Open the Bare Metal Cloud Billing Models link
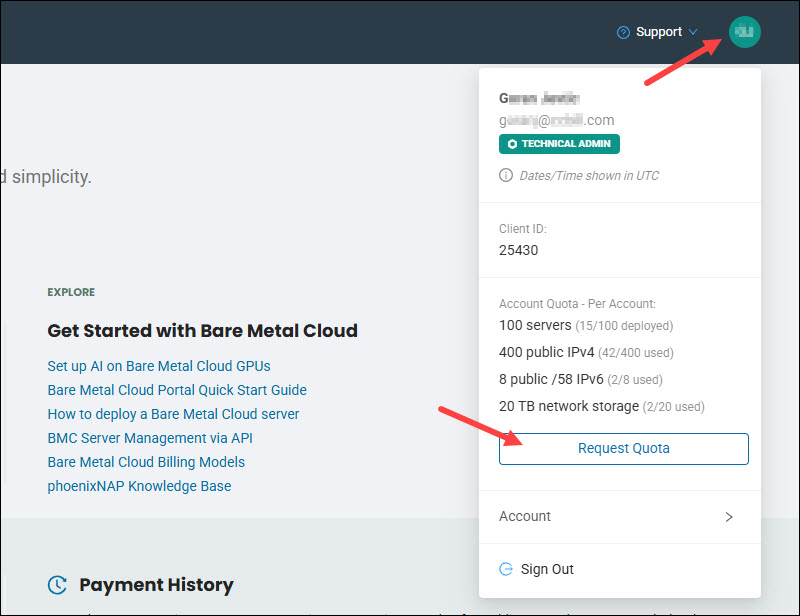The width and height of the screenshot is (800, 616). 146,462
